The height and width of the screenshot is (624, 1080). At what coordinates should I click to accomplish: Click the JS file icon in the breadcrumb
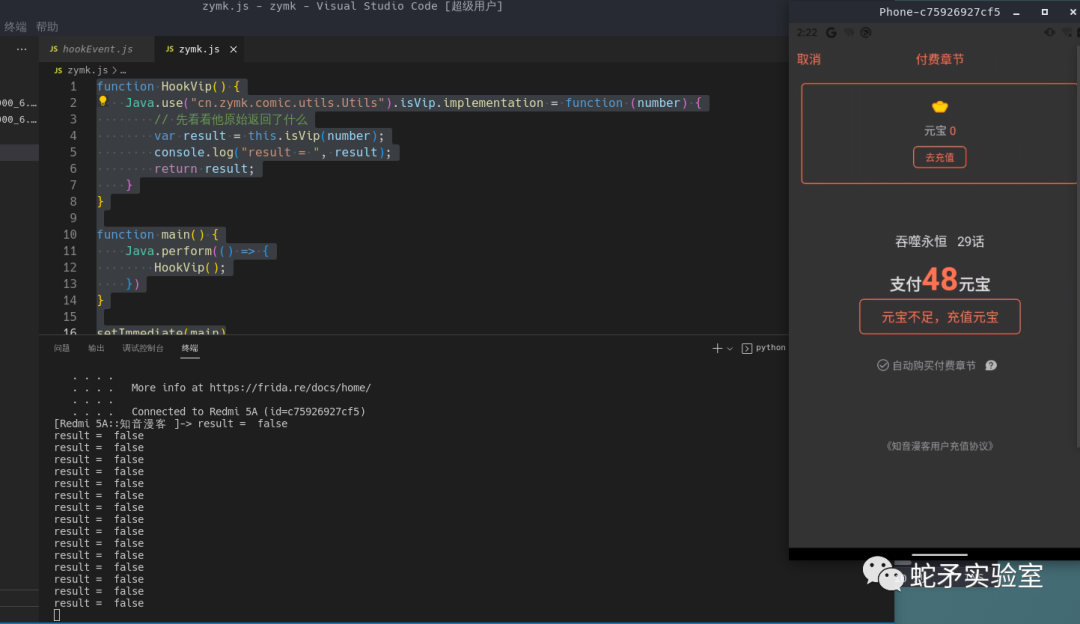tap(59, 70)
